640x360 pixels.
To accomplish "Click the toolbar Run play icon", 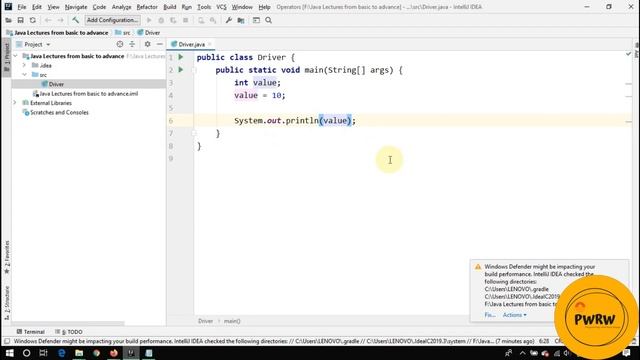I will pos(149,20).
